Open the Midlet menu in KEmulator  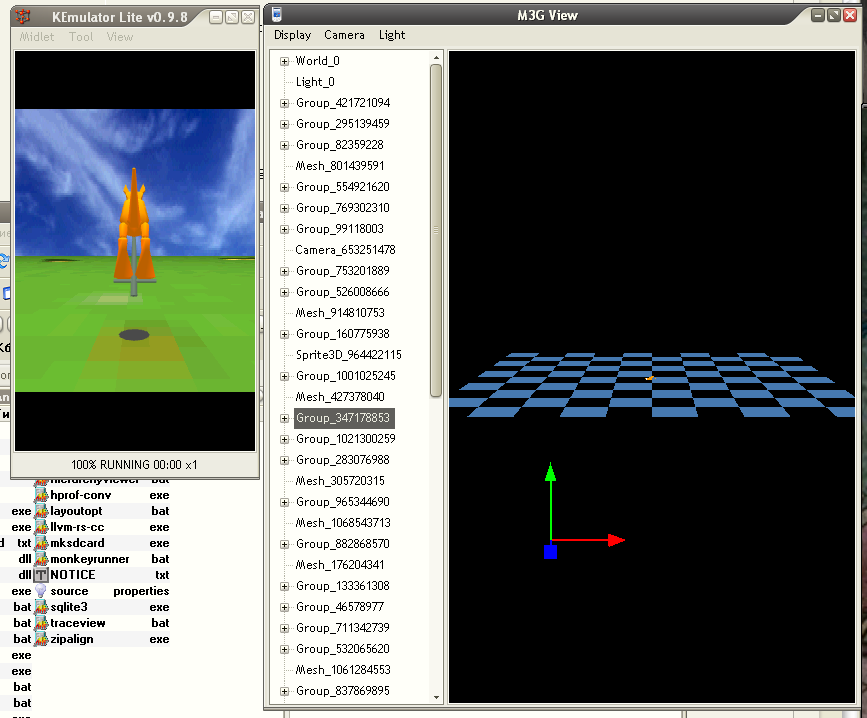pyautogui.click(x=39, y=37)
